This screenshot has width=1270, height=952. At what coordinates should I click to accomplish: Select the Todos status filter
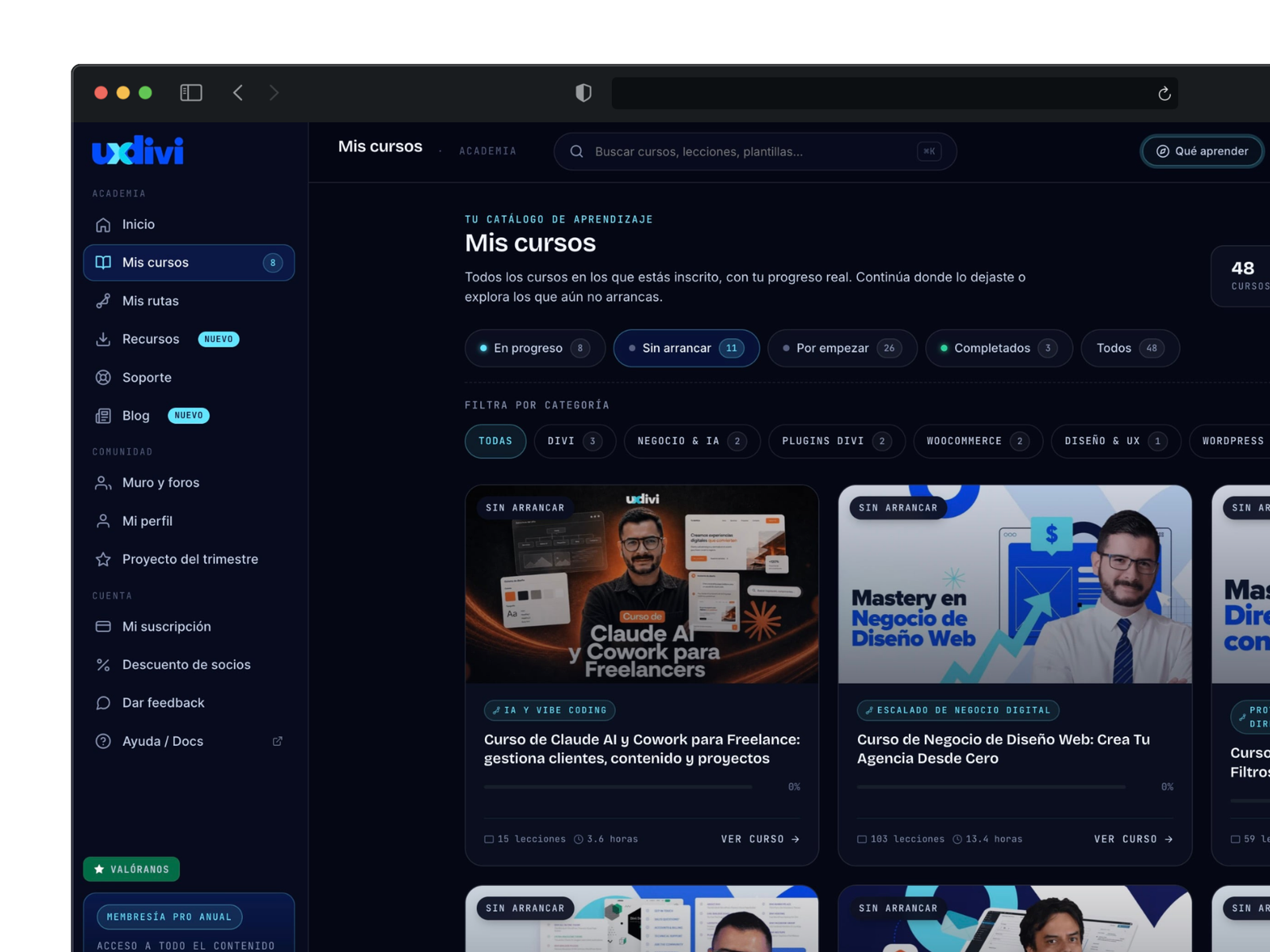[x=1130, y=348]
